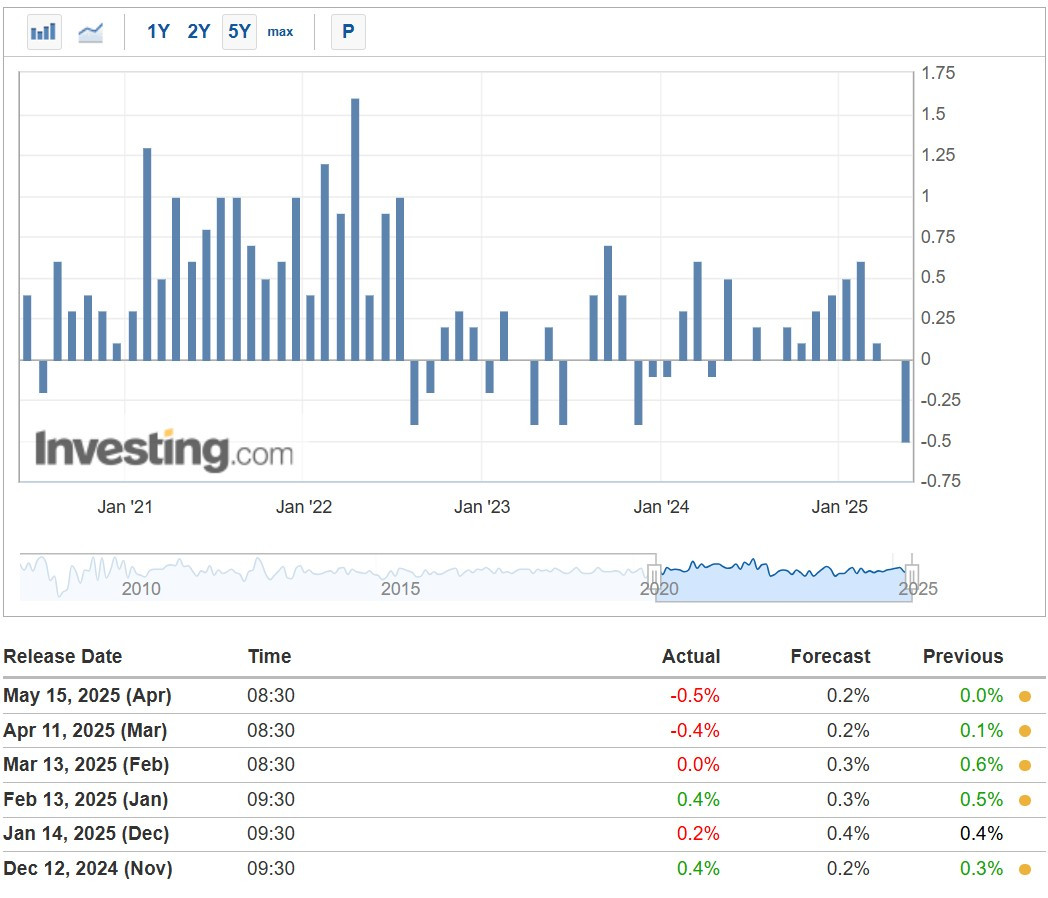1048x898 pixels.
Task: Click the Jan '23 x-axis label
Action: coord(482,506)
